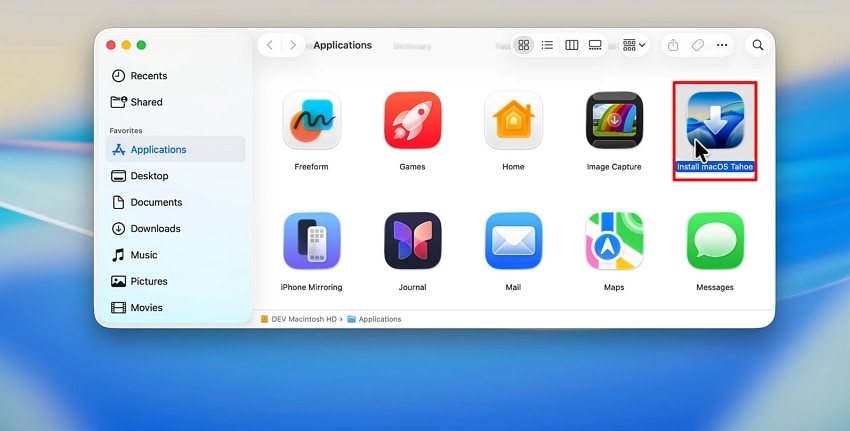This screenshot has width=850, height=431.
Task: Open the more actions ellipsis menu
Action: [722, 45]
